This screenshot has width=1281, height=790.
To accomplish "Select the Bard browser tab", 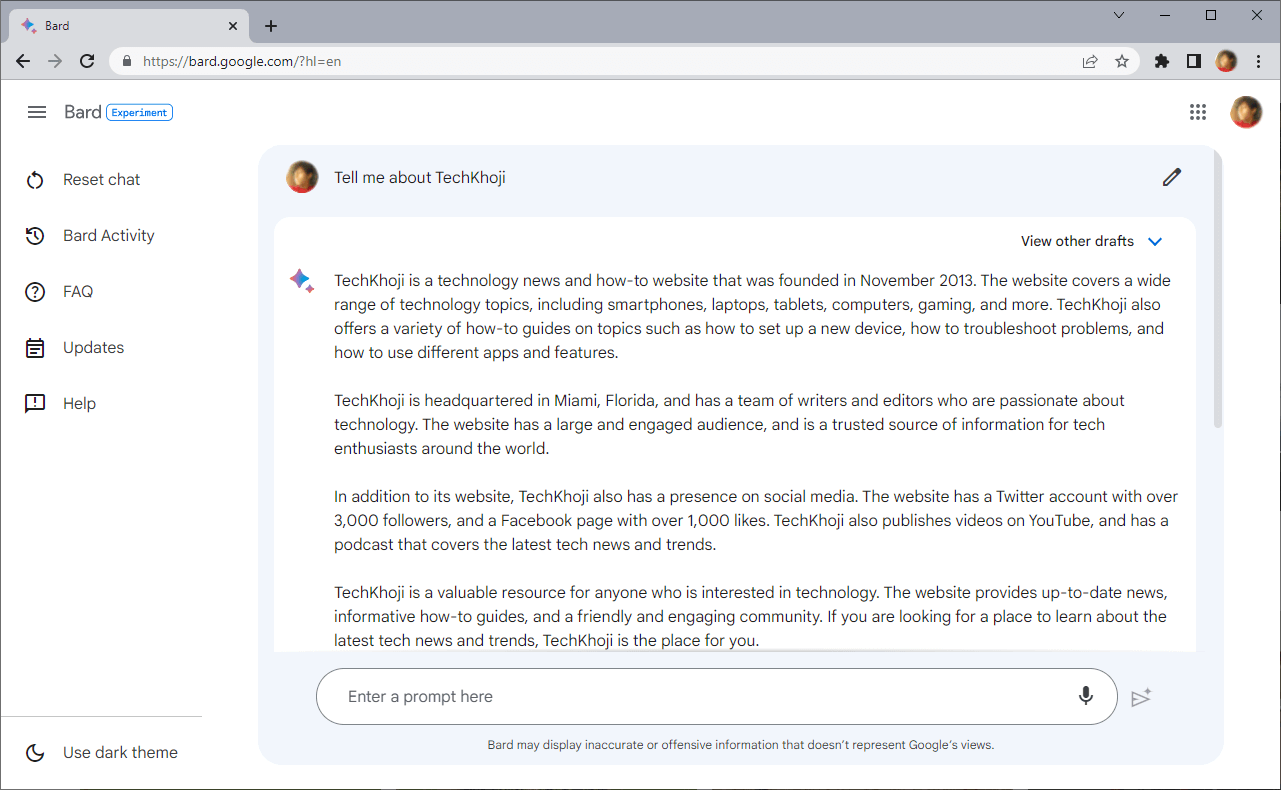I will 130,26.
